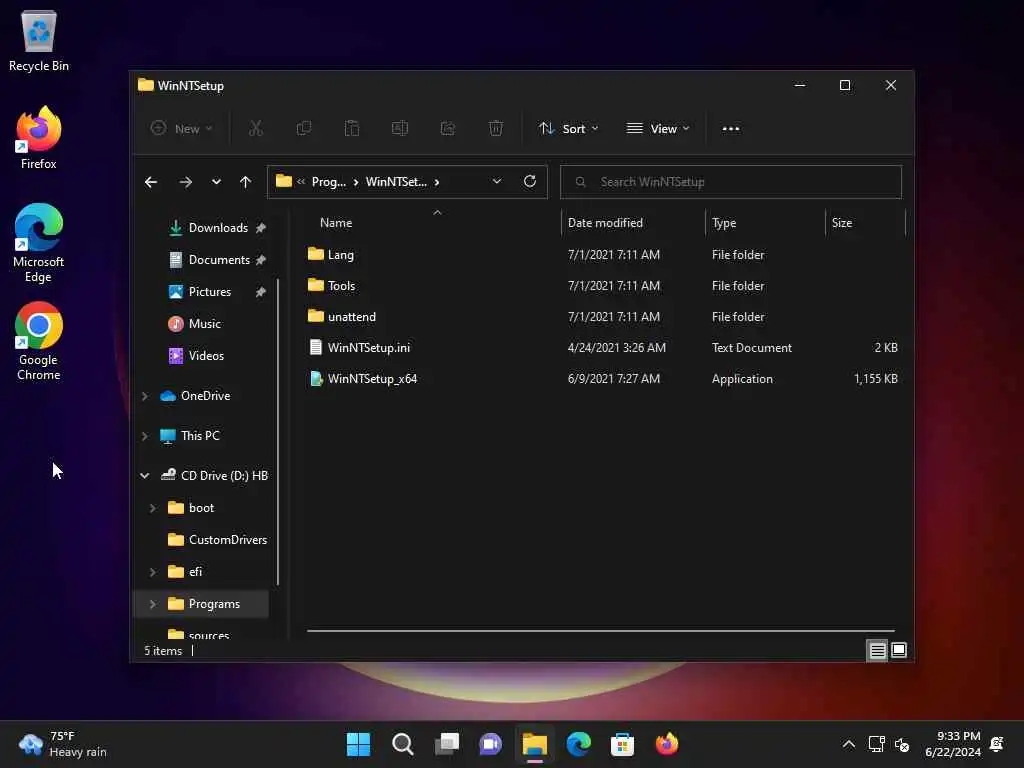Screen dimensions: 1024x768
Task: Collapse the CD Drive (D:) node
Action: coord(145,475)
